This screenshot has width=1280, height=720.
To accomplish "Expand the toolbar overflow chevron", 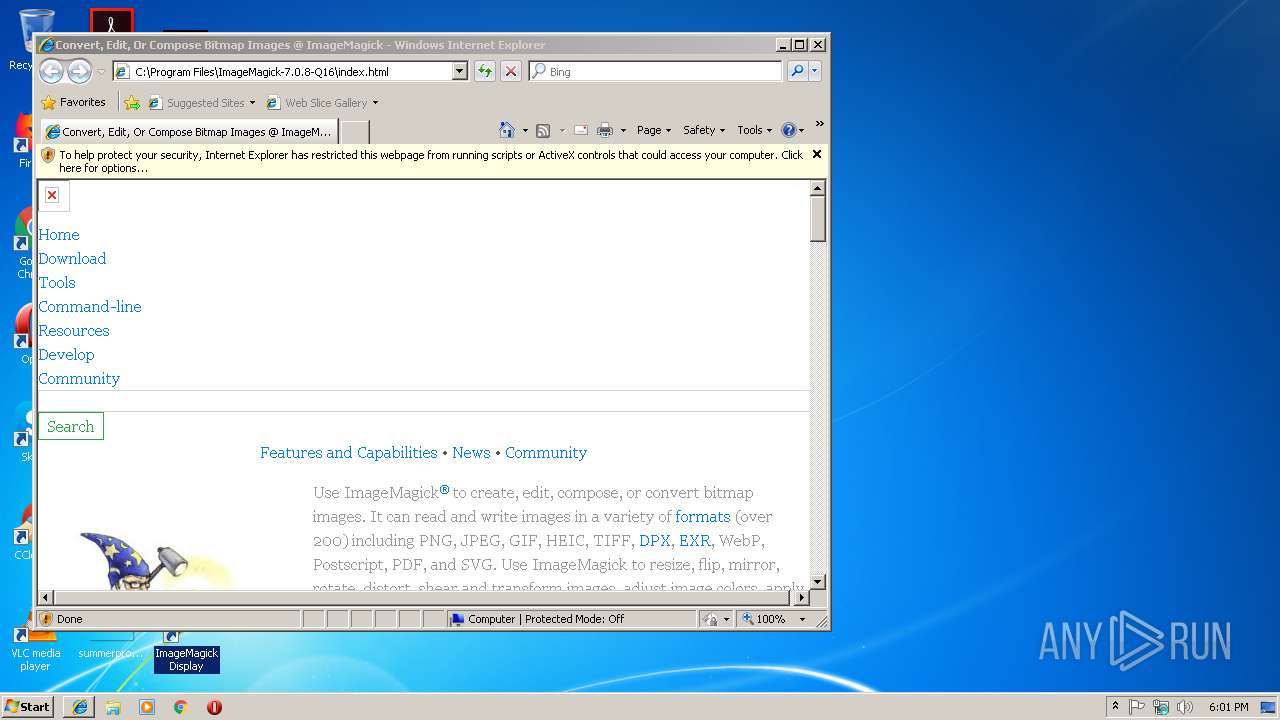I will coord(819,125).
